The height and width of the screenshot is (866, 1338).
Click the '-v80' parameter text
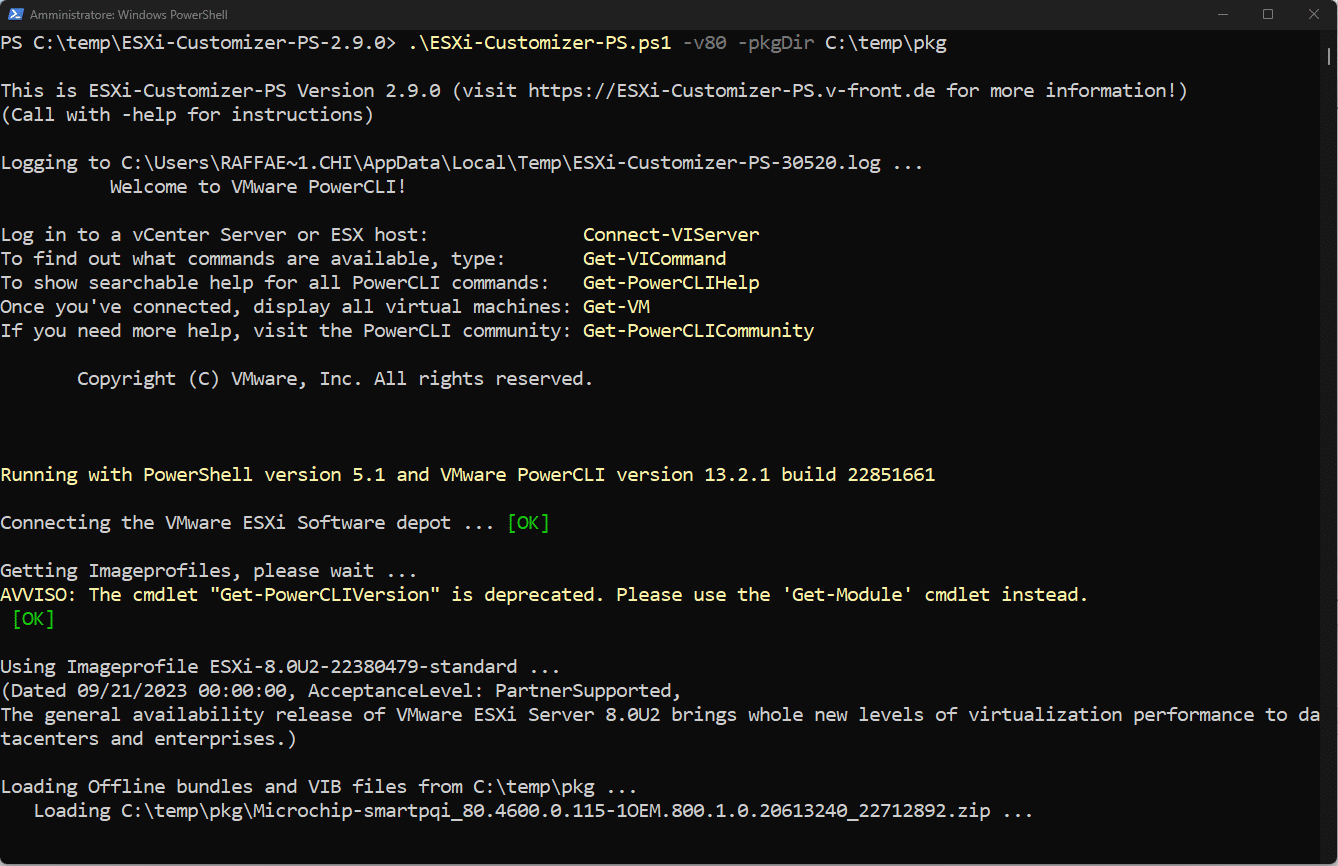(704, 43)
